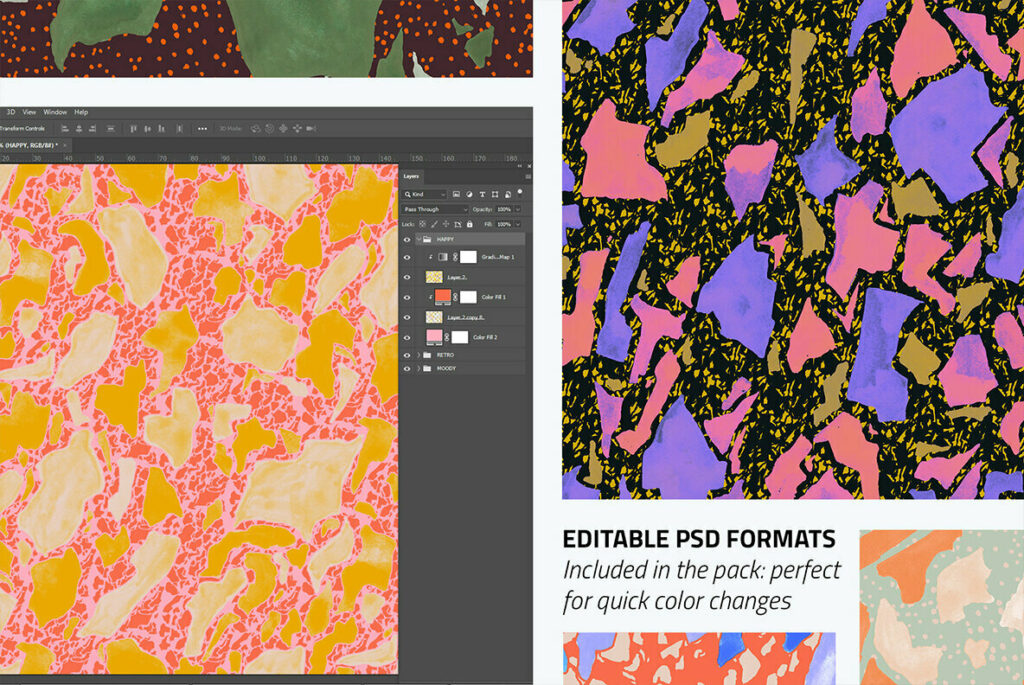This screenshot has width=1024, height=685.
Task: Click the pink Color Fill 2 swatch thumbnail
Action: tap(434, 337)
